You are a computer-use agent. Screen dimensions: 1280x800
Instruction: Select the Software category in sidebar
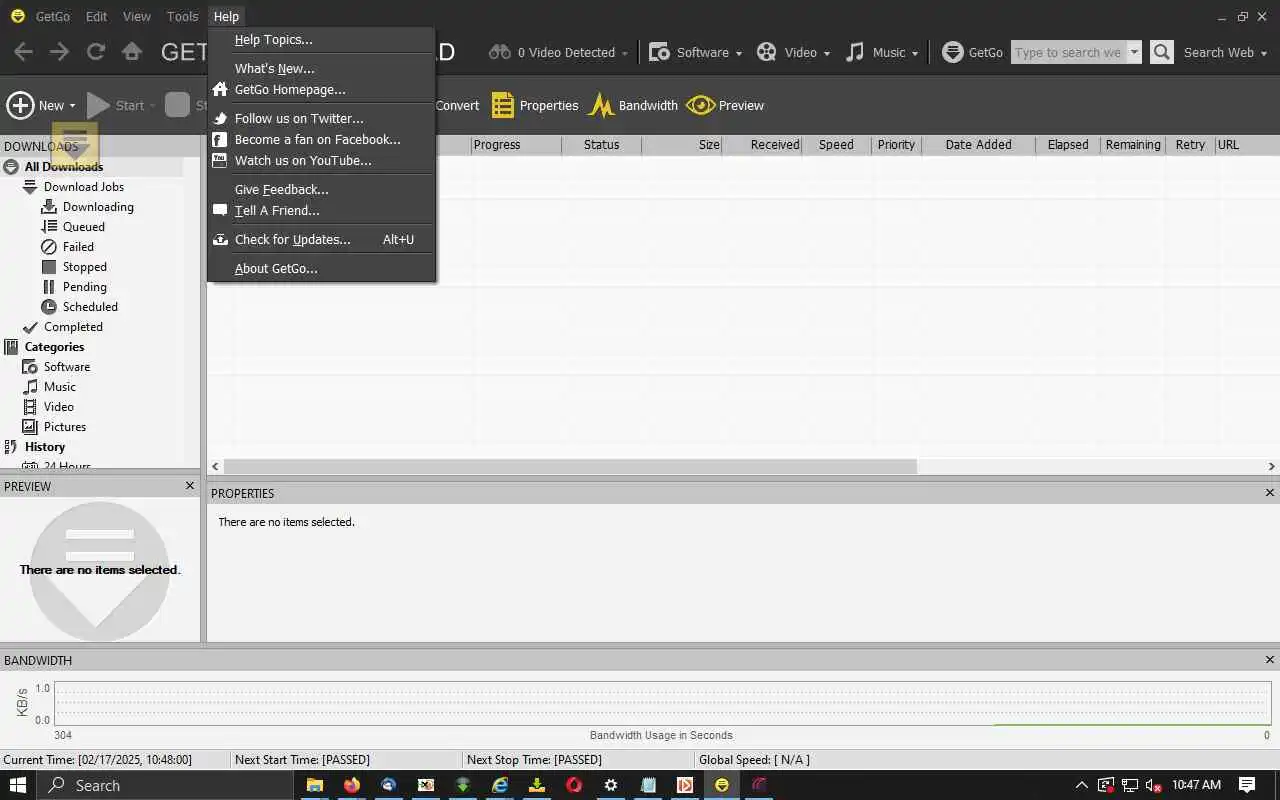(67, 367)
